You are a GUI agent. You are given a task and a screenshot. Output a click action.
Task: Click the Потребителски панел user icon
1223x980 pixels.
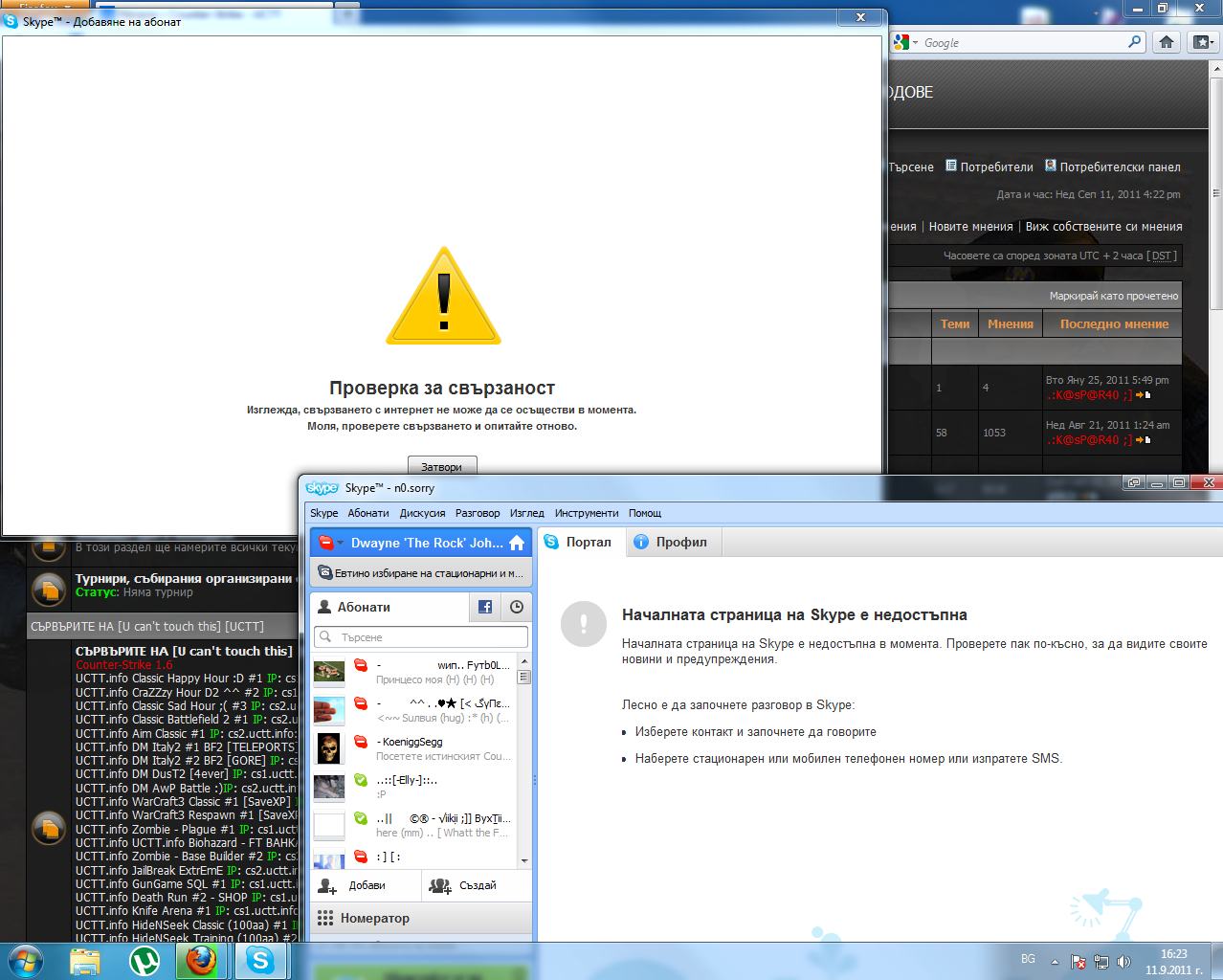click(x=1051, y=166)
